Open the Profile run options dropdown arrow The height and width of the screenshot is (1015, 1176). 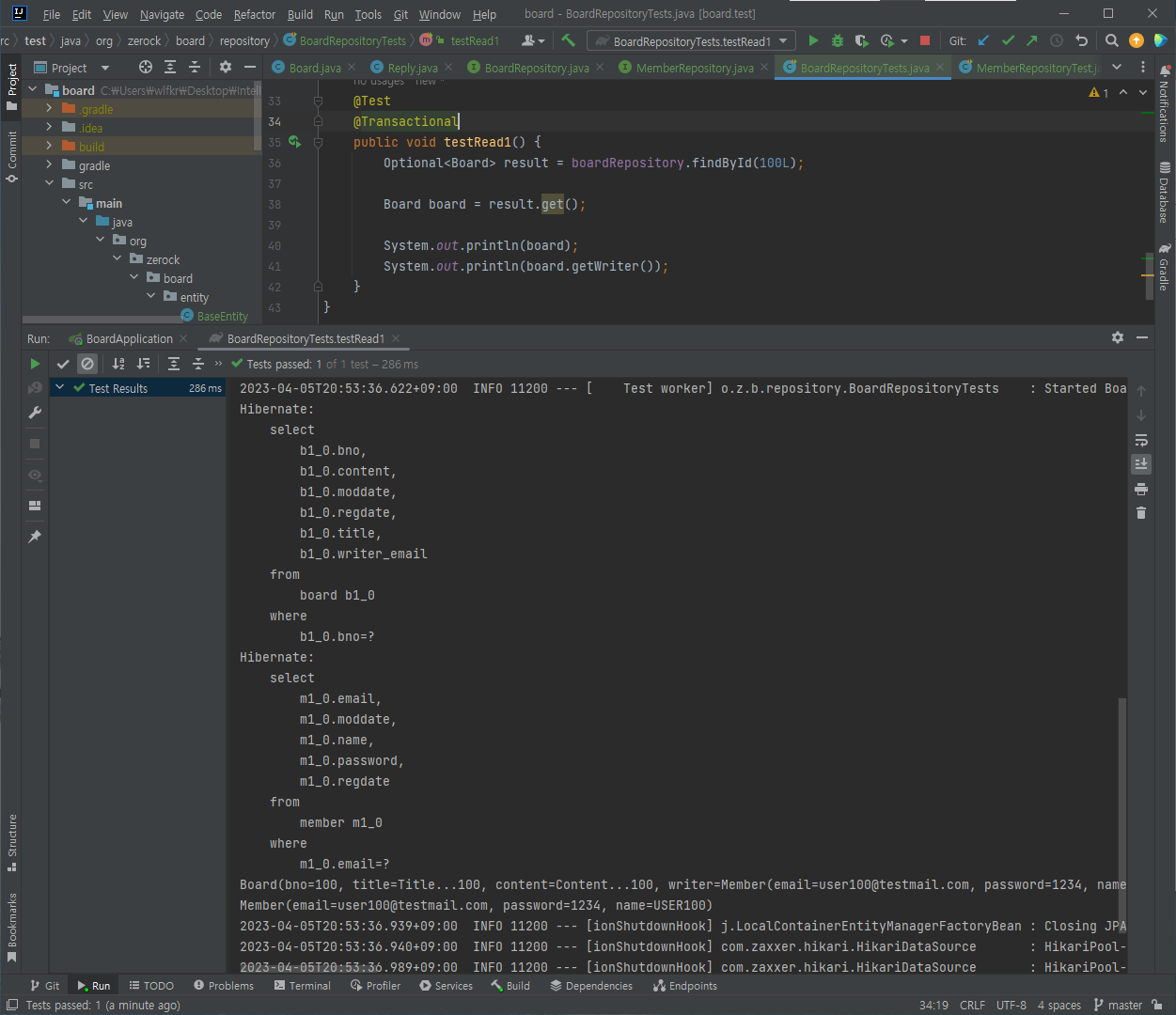(x=904, y=40)
